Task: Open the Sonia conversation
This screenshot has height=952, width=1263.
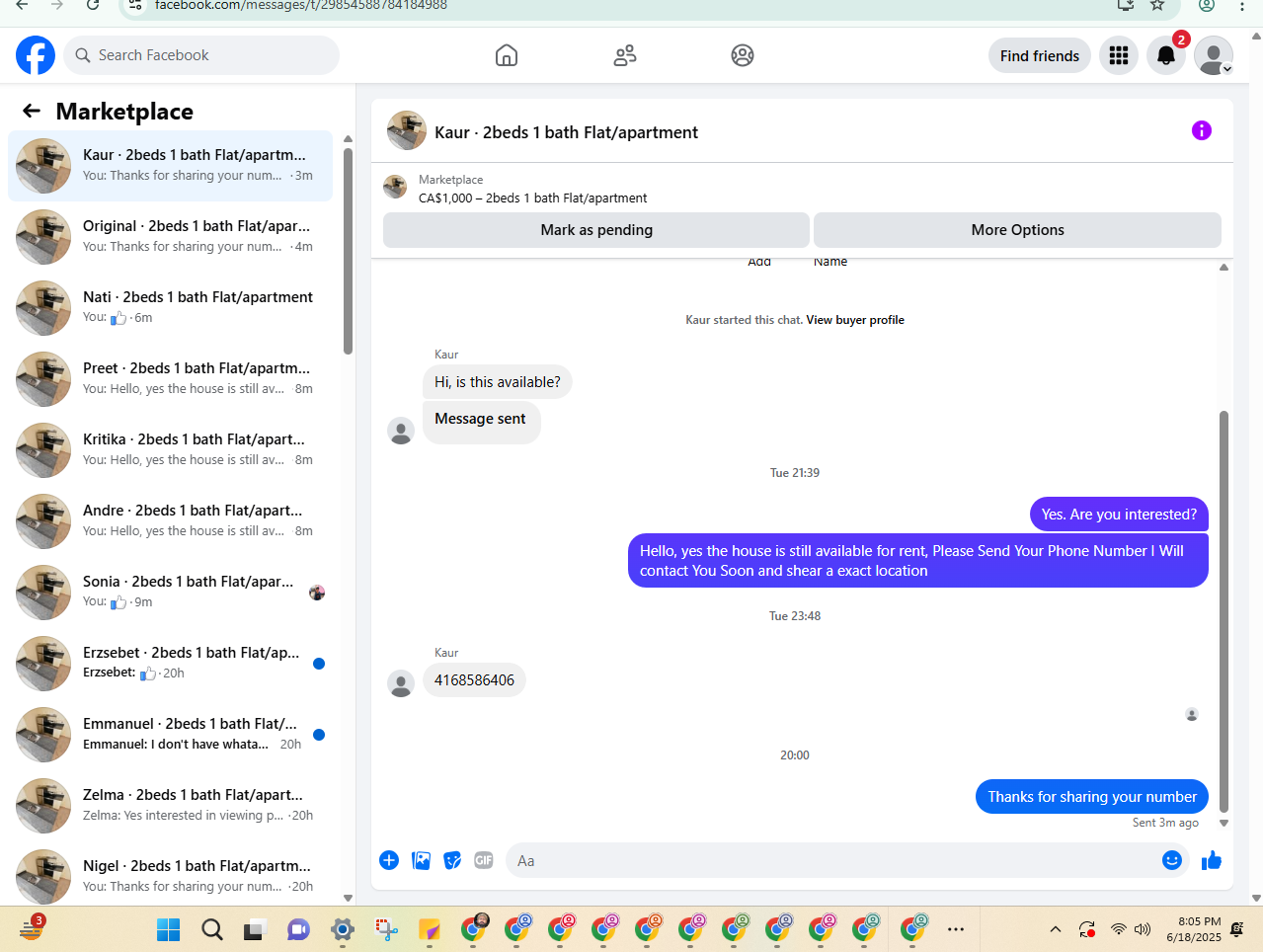Action: 170,592
